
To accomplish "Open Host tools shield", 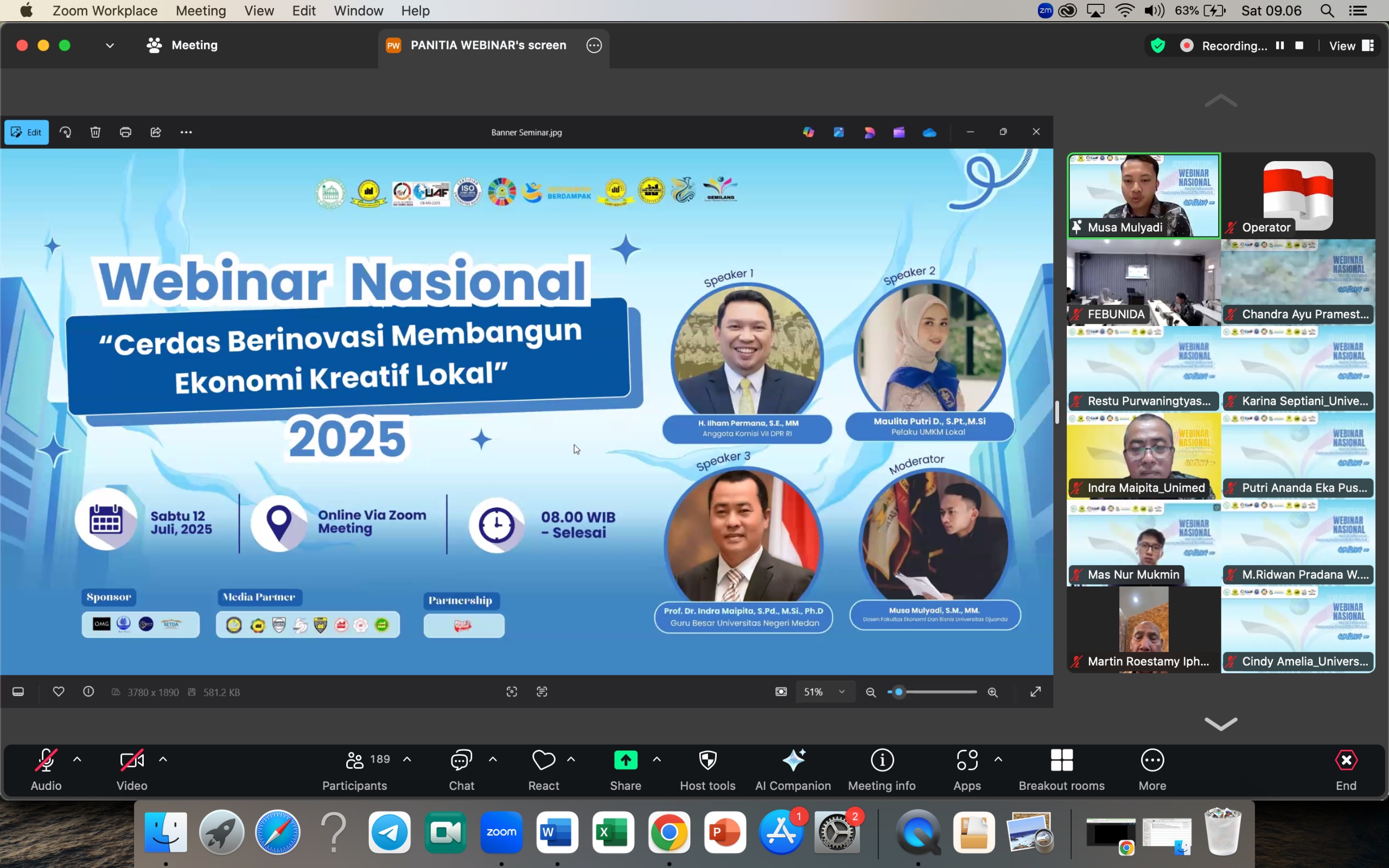I will [708, 769].
